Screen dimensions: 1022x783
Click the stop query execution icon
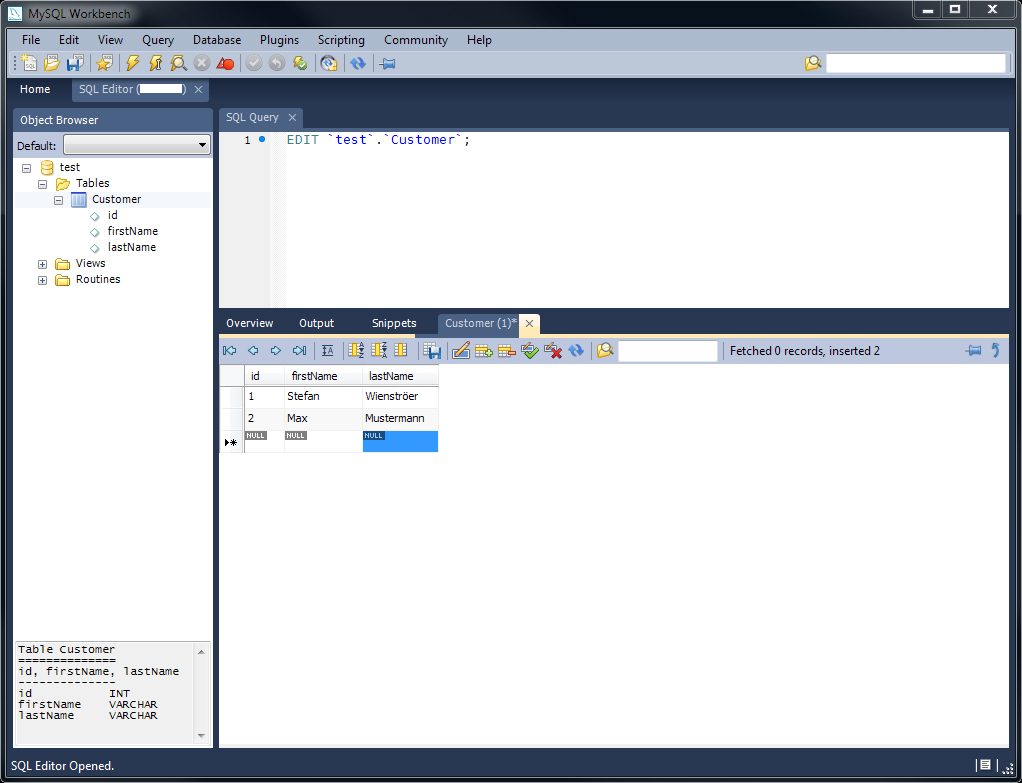(x=202, y=63)
